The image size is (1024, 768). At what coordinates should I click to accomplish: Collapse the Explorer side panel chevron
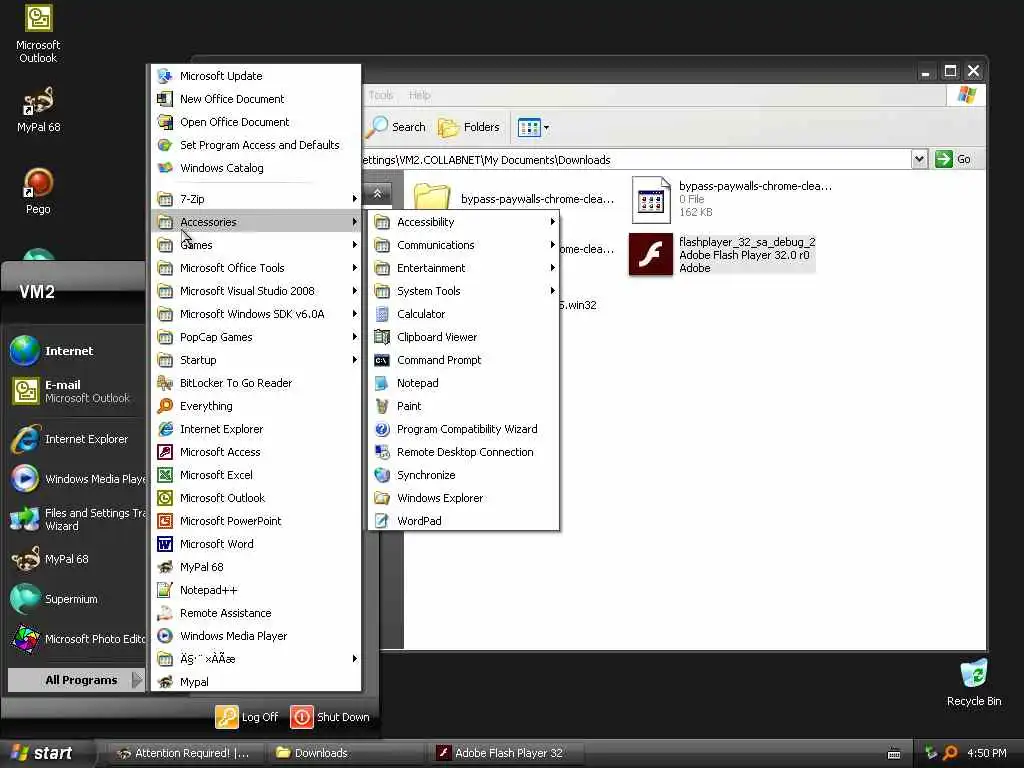click(377, 193)
